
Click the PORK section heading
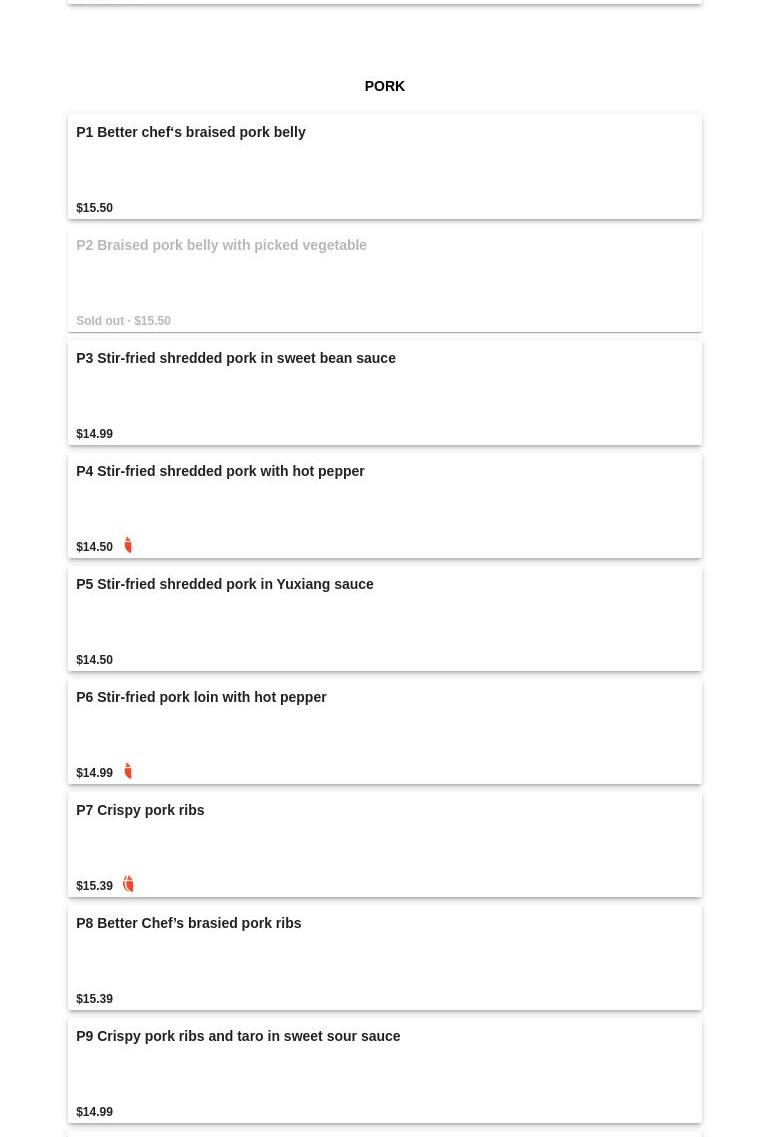(384, 86)
